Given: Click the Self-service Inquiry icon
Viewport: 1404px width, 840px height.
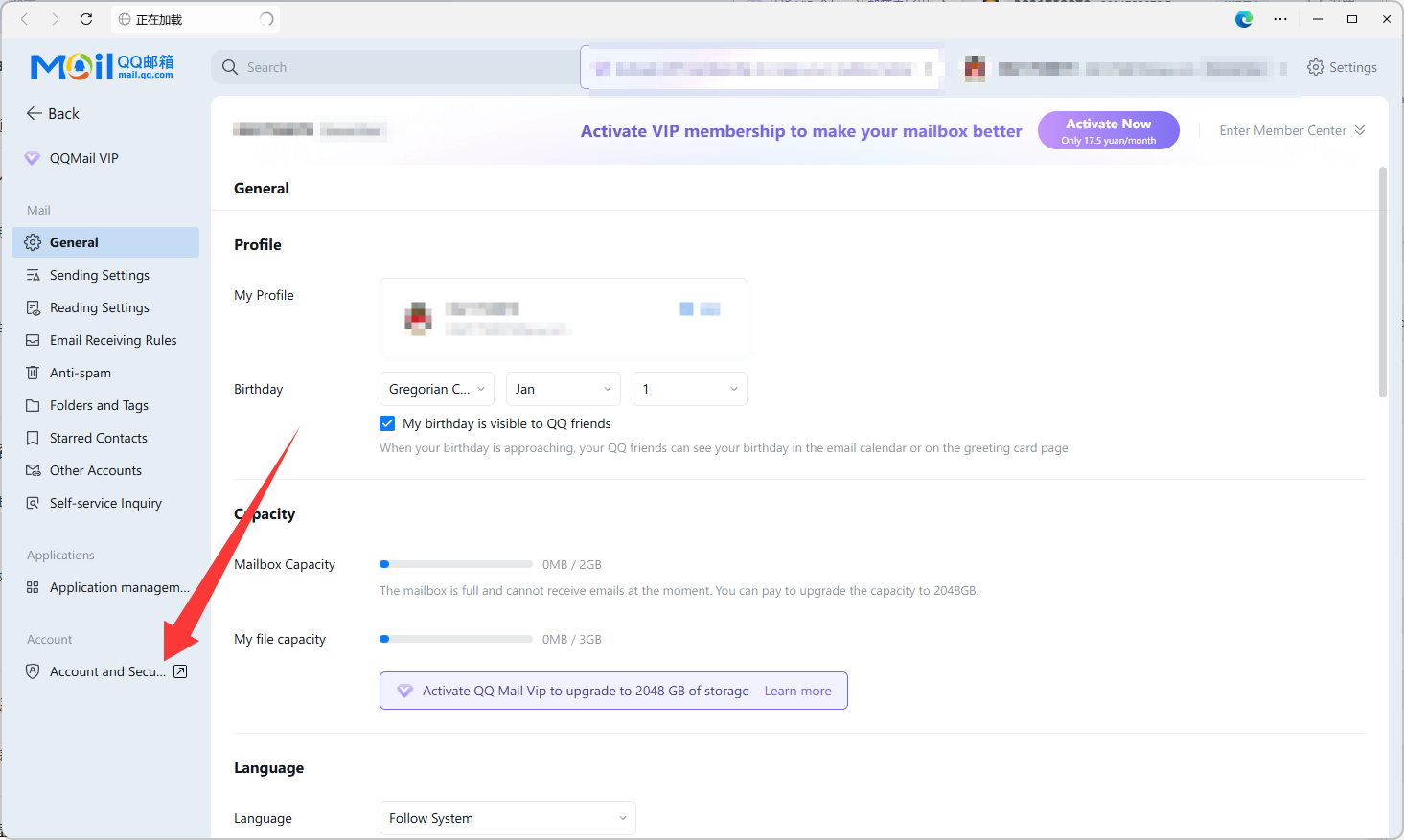Looking at the screenshot, I should point(33,503).
